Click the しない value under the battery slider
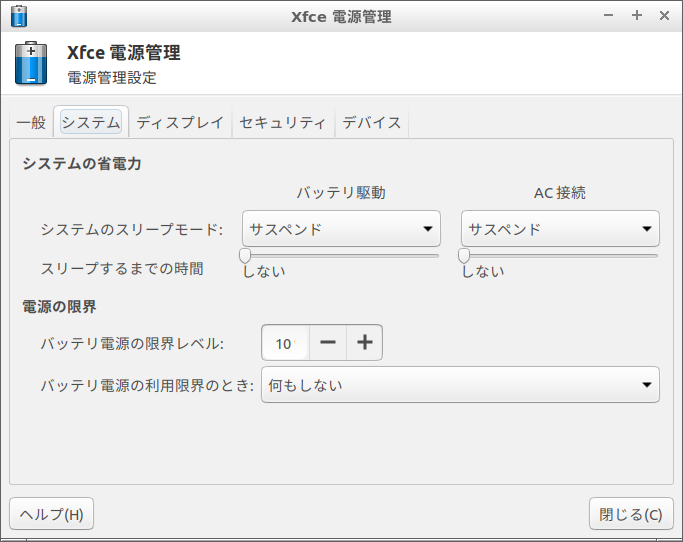 click(264, 271)
